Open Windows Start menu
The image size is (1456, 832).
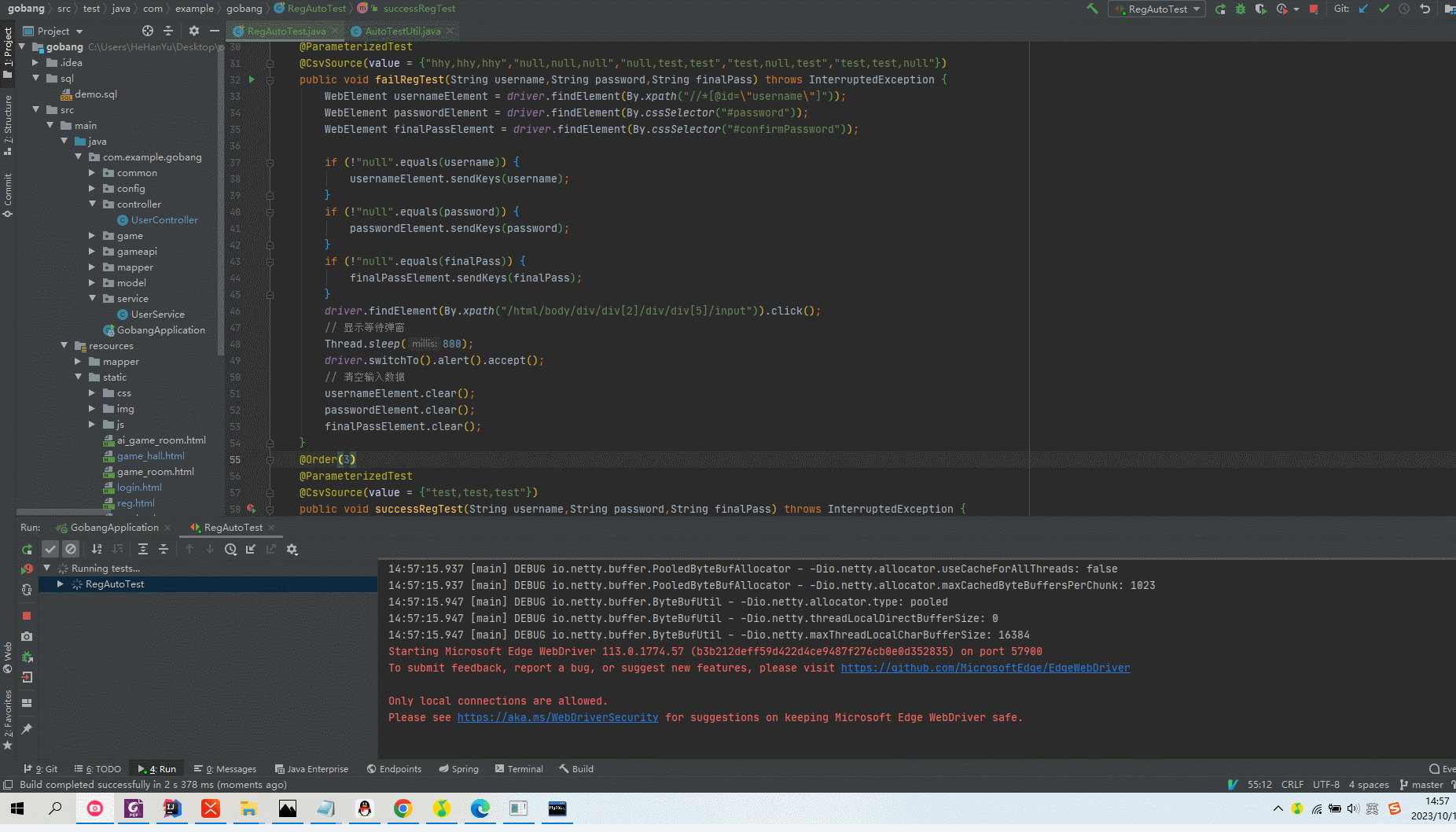17,808
